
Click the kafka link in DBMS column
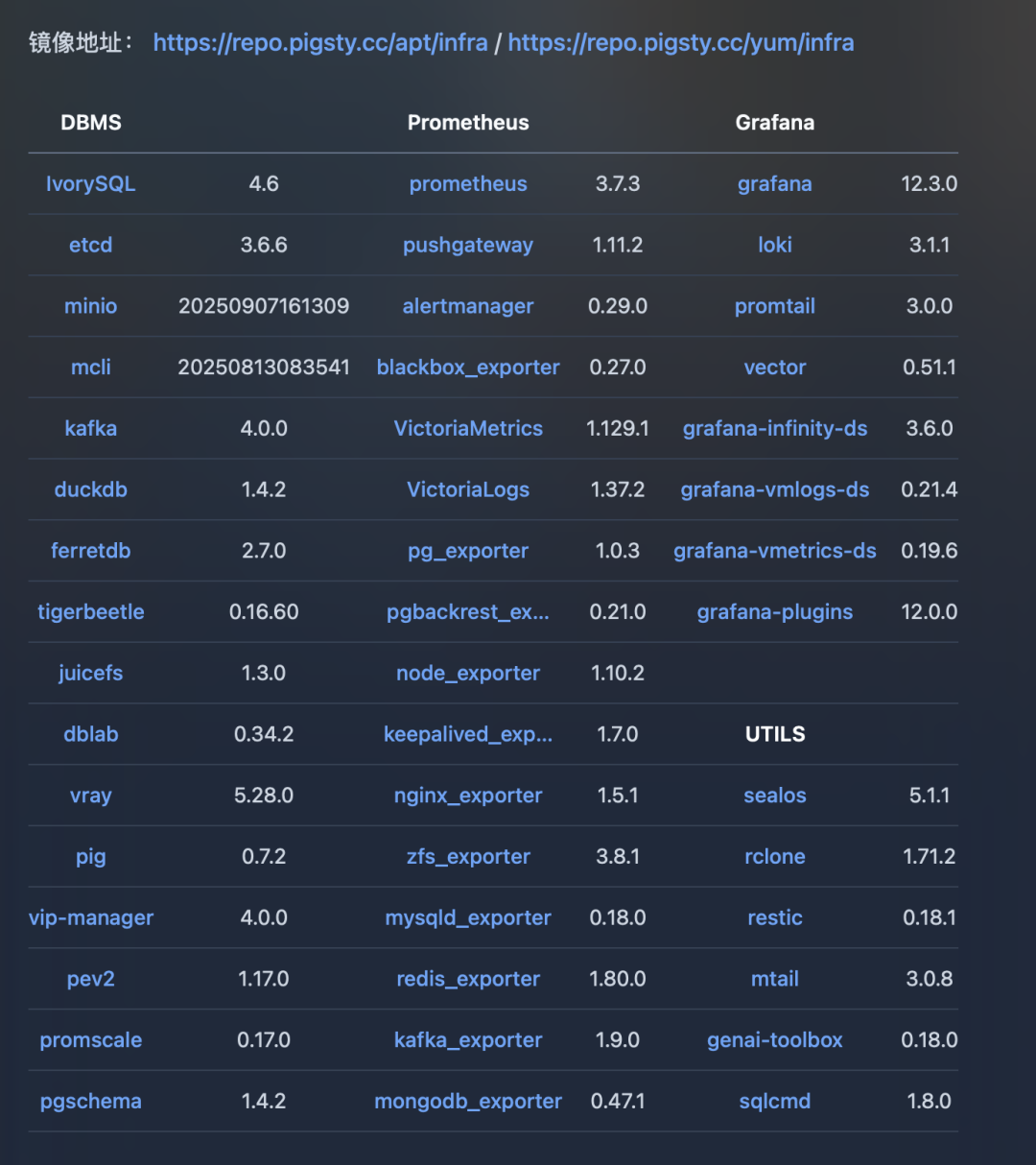[91, 429]
